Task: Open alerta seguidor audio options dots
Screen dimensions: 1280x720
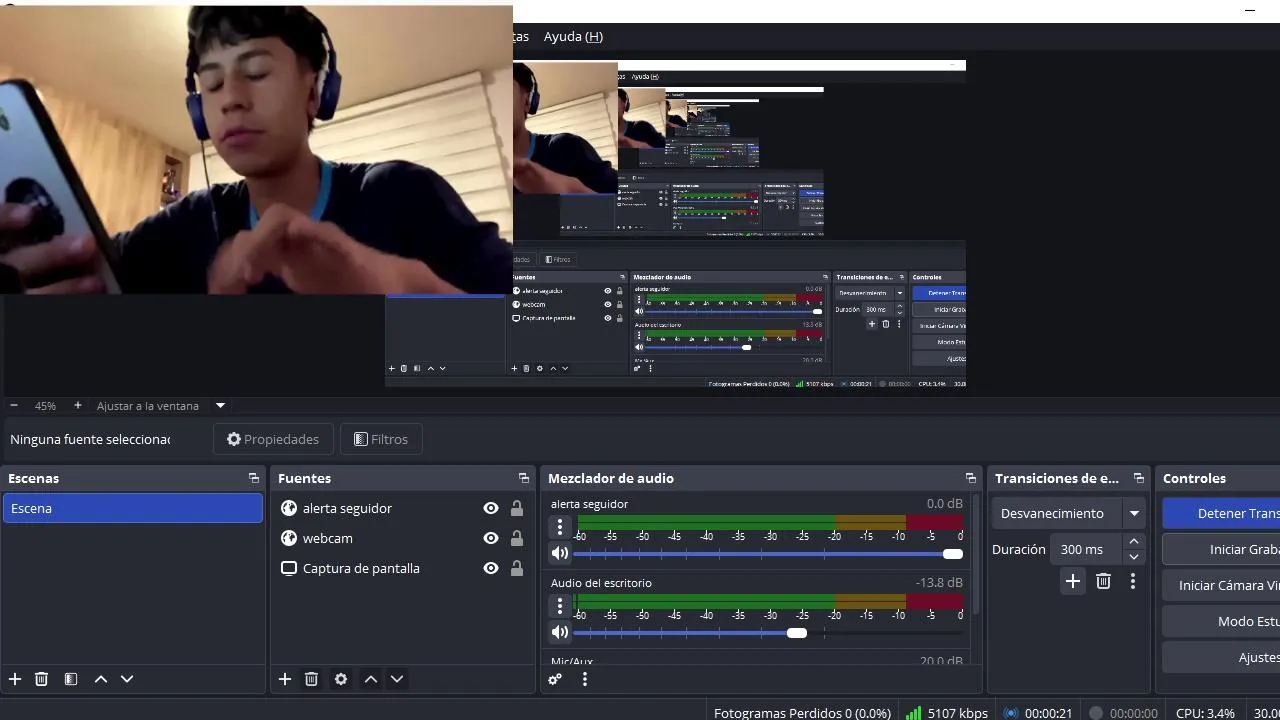Action: [560, 526]
